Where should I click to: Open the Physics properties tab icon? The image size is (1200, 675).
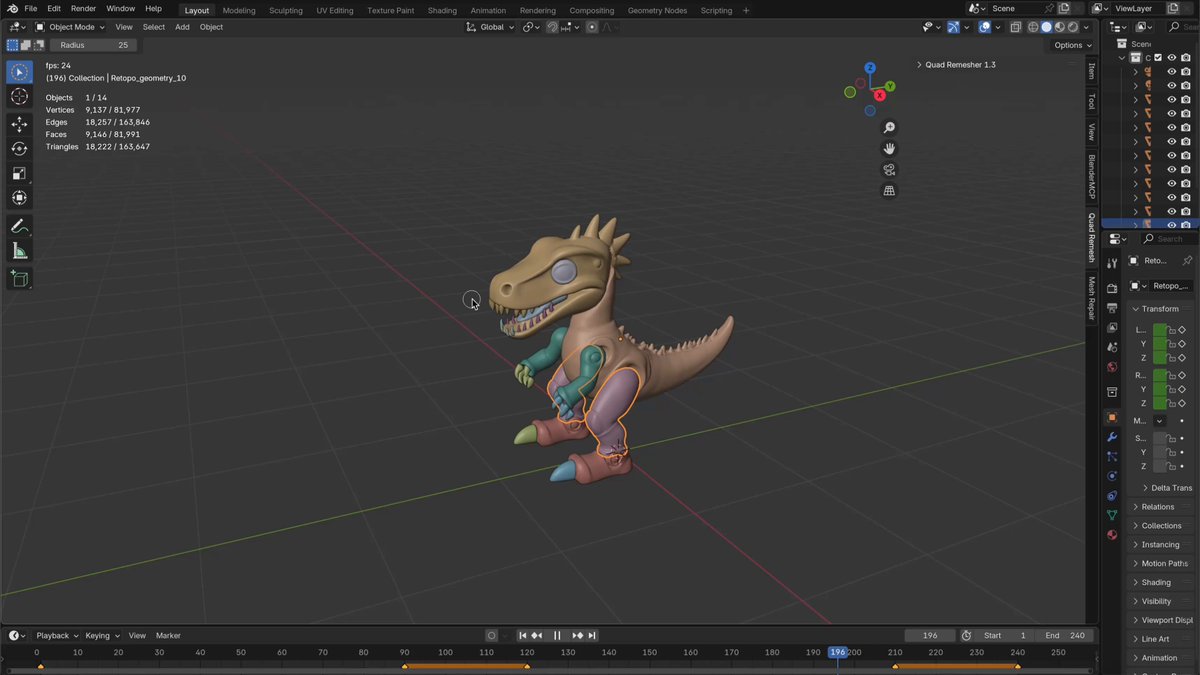coord(1112,476)
